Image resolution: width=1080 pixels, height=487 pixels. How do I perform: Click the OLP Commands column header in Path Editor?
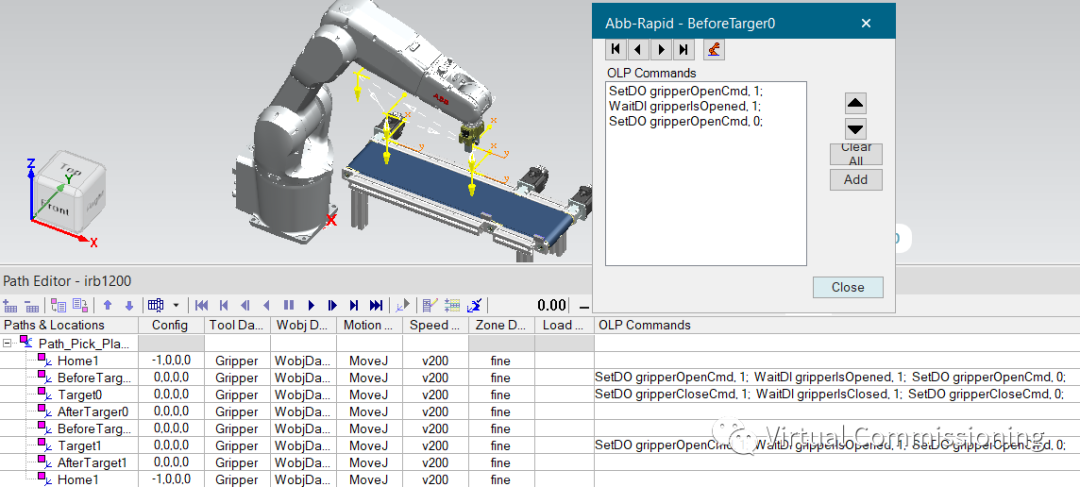(837, 325)
